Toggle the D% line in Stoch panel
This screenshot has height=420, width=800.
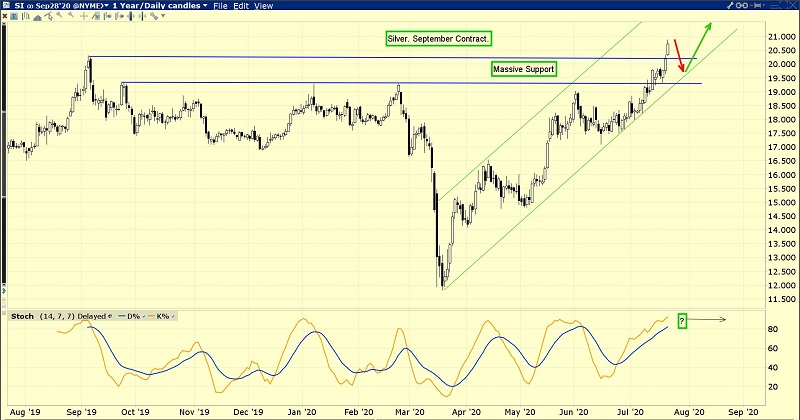pos(132,316)
